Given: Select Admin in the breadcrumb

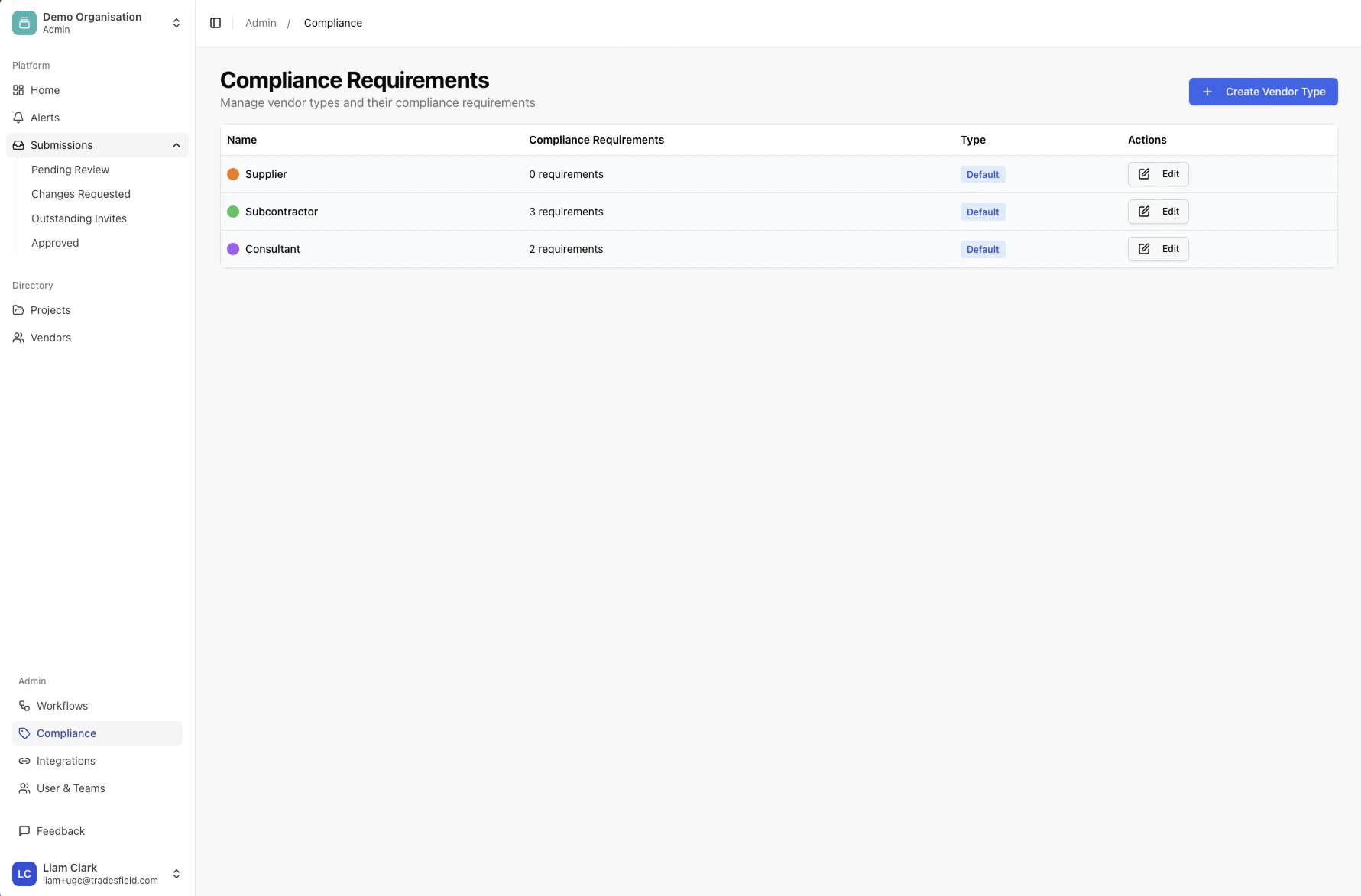Looking at the screenshot, I should click(x=261, y=22).
